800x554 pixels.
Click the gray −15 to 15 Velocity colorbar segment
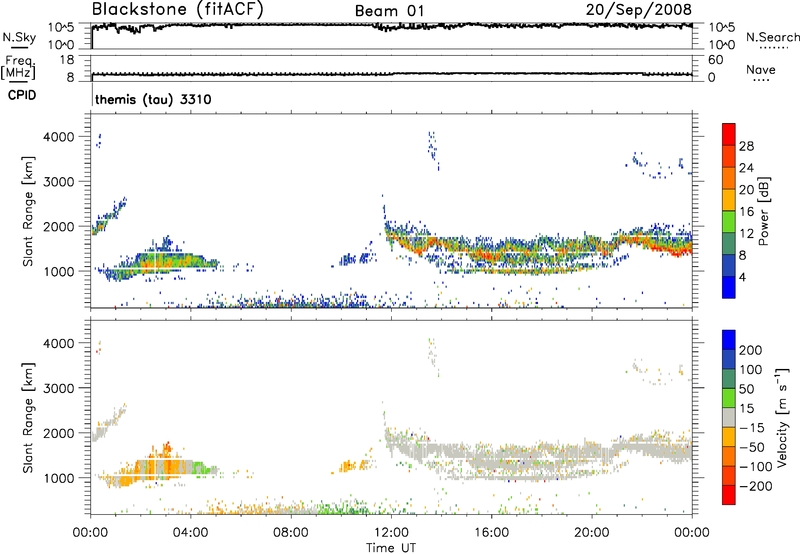729,417
